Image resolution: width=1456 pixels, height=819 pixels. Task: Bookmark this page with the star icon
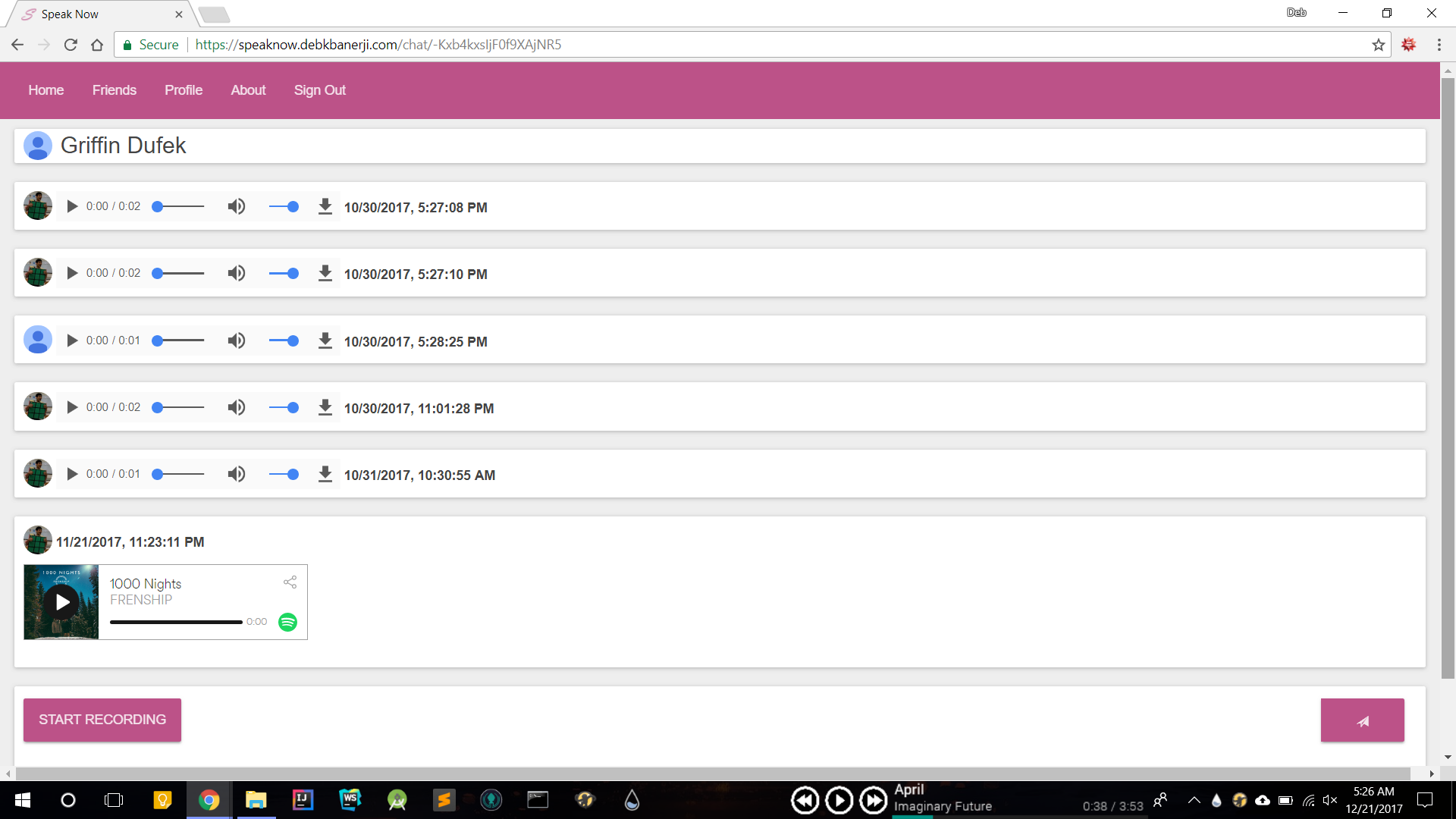coord(1378,45)
